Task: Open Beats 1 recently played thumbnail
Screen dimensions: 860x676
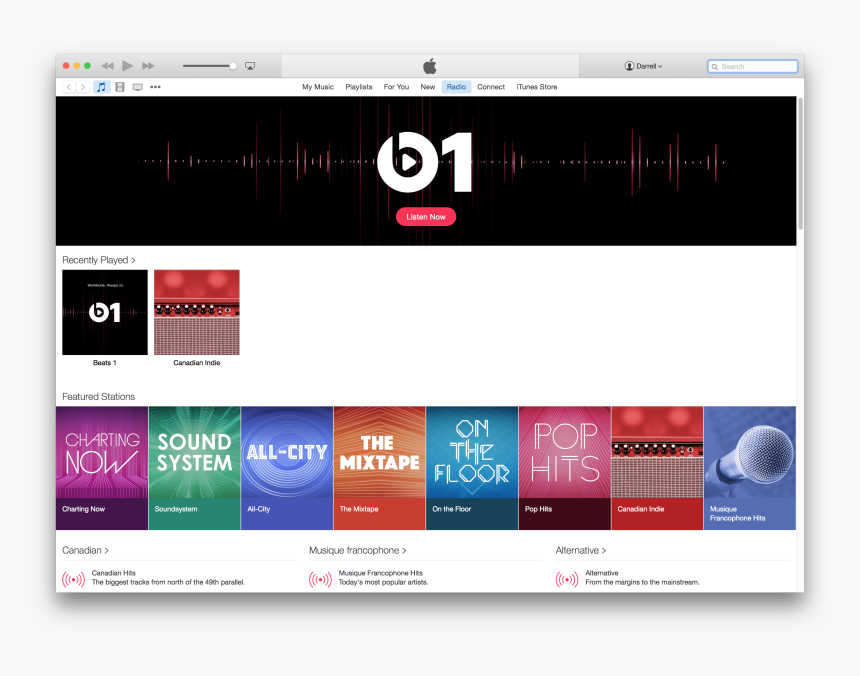Action: [x=105, y=312]
